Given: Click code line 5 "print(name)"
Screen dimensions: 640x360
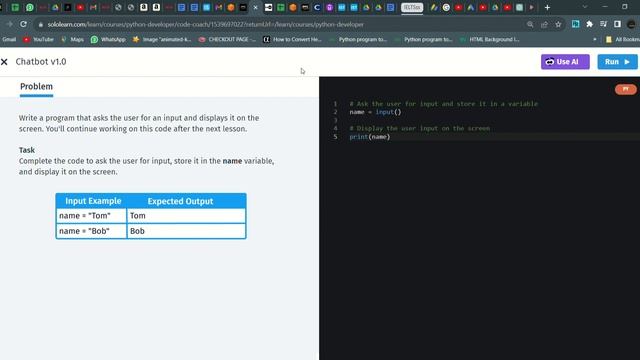Looking at the screenshot, I should (370, 137).
